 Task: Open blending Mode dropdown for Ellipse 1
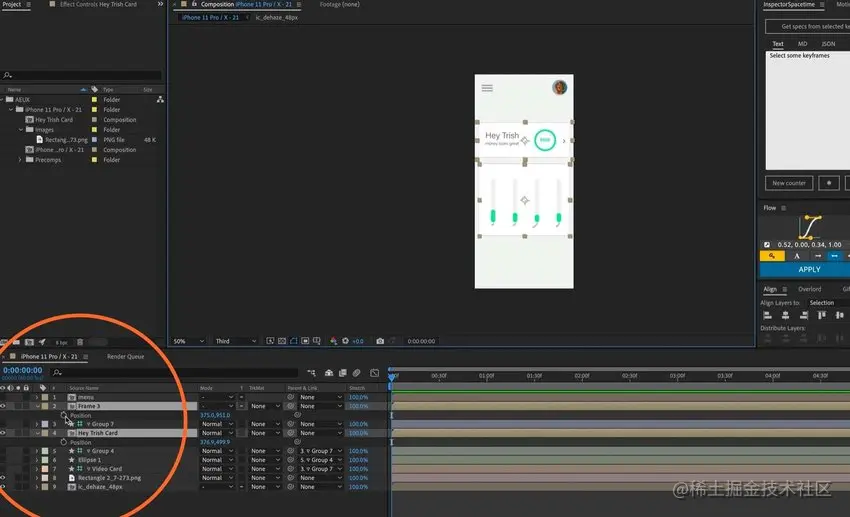tap(217, 460)
